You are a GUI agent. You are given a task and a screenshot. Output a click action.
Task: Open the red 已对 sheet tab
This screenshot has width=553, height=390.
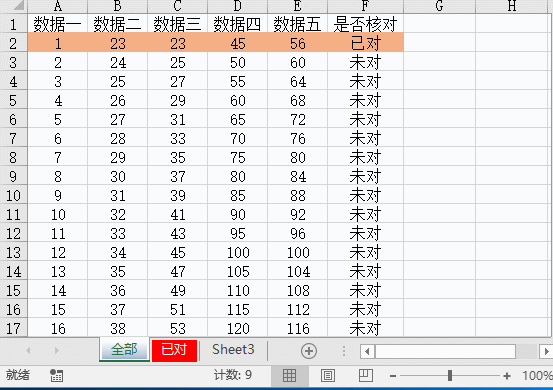pyautogui.click(x=174, y=350)
